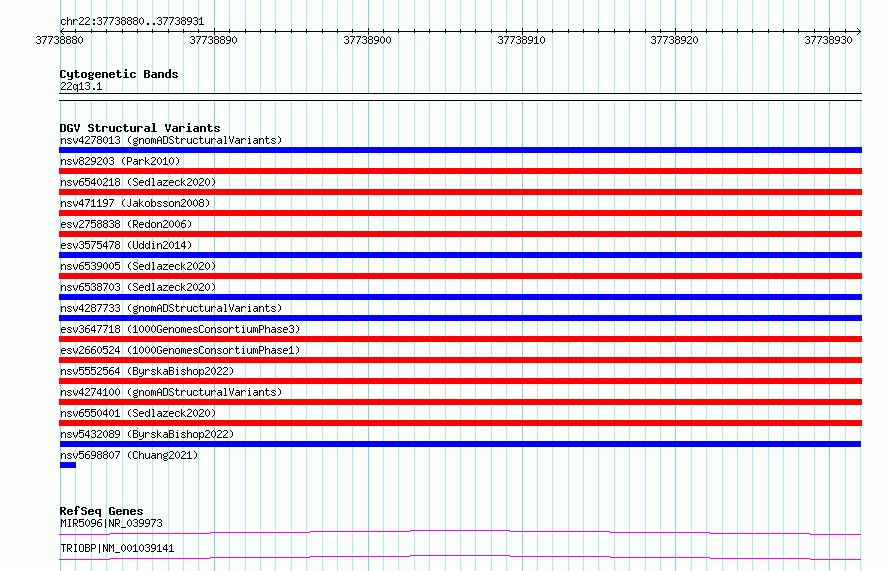
Task: Open variant esv2758838 (Redon2006) label
Action: coord(126,224)
